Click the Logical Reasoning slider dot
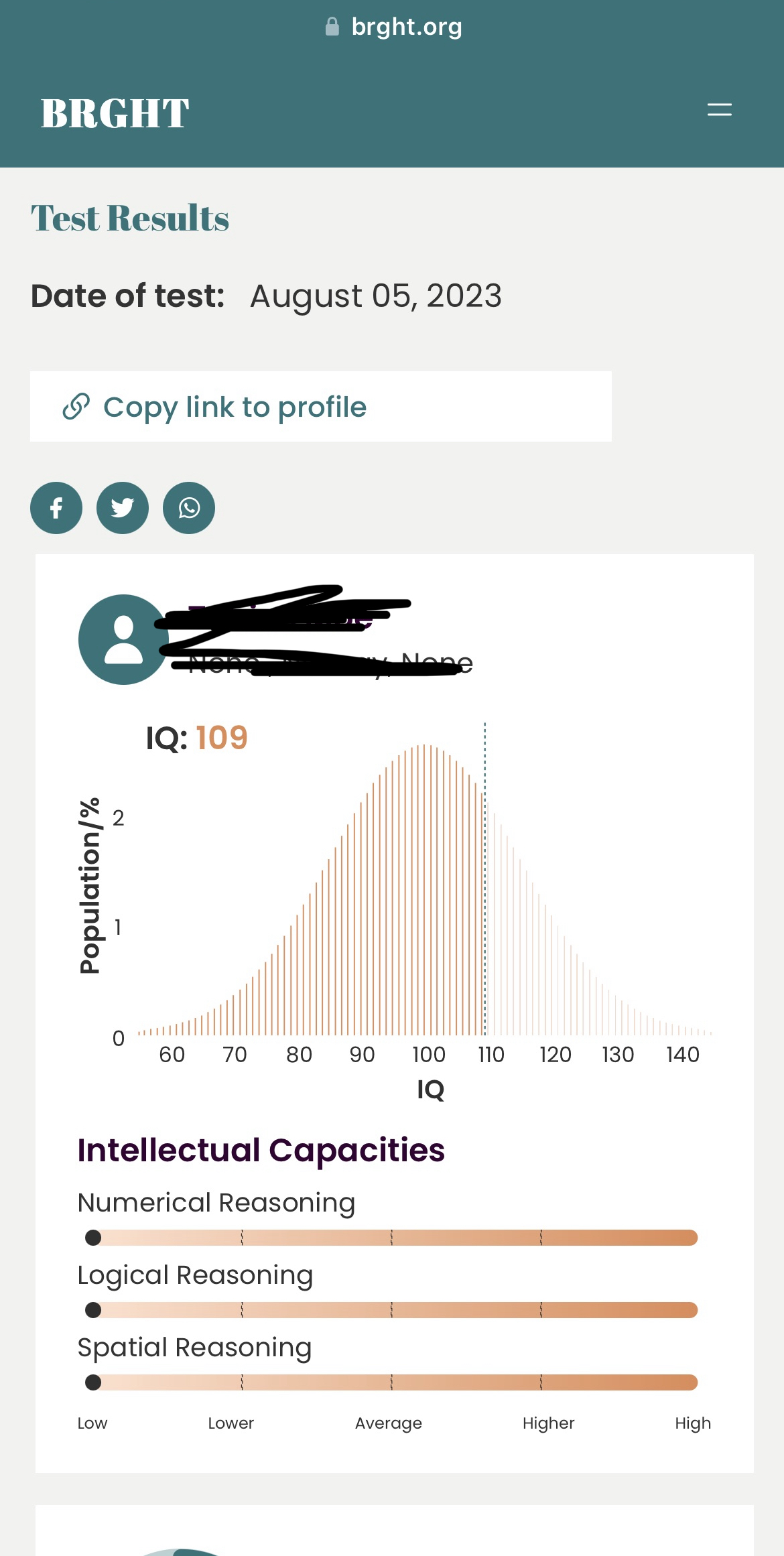Image resolution: width=784 pixels, height=1556 pixels. (x=93, y=1310)
